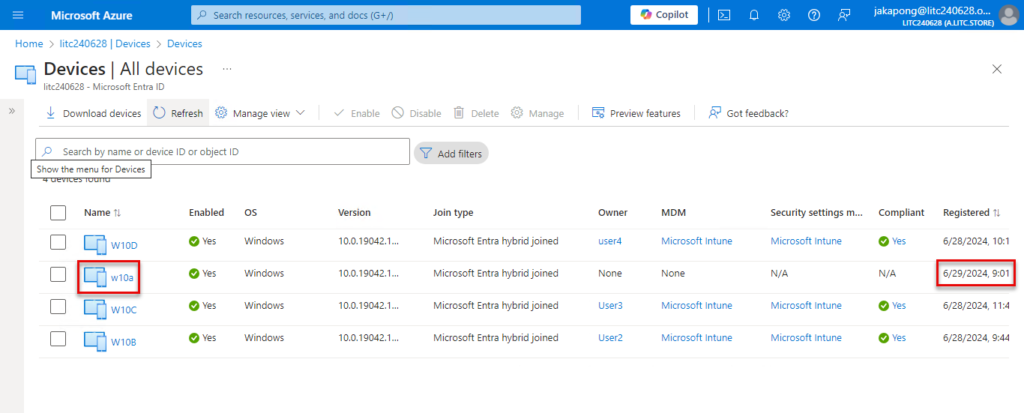This screenshot has width=1024, height=413.
Task: Click the Devices blade header icon
Action: 25,74
